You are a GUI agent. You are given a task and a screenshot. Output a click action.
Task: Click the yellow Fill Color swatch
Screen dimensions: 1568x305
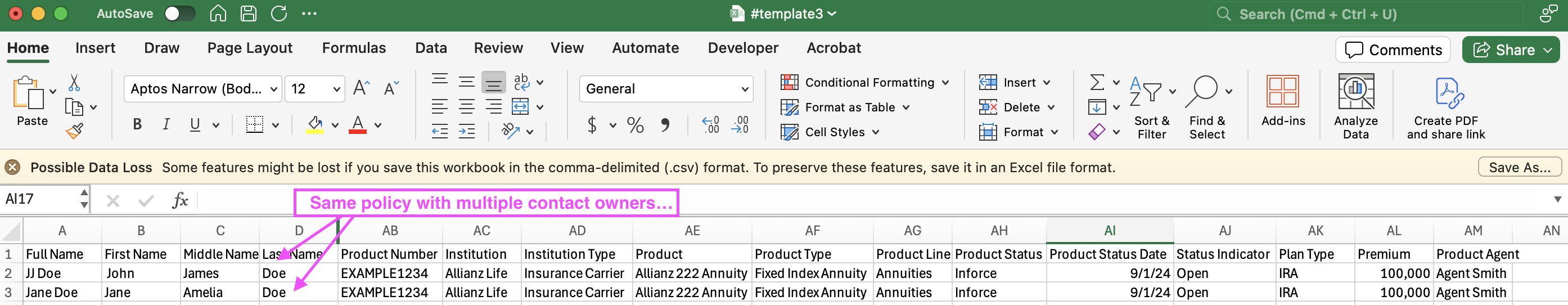pos(315,125)
